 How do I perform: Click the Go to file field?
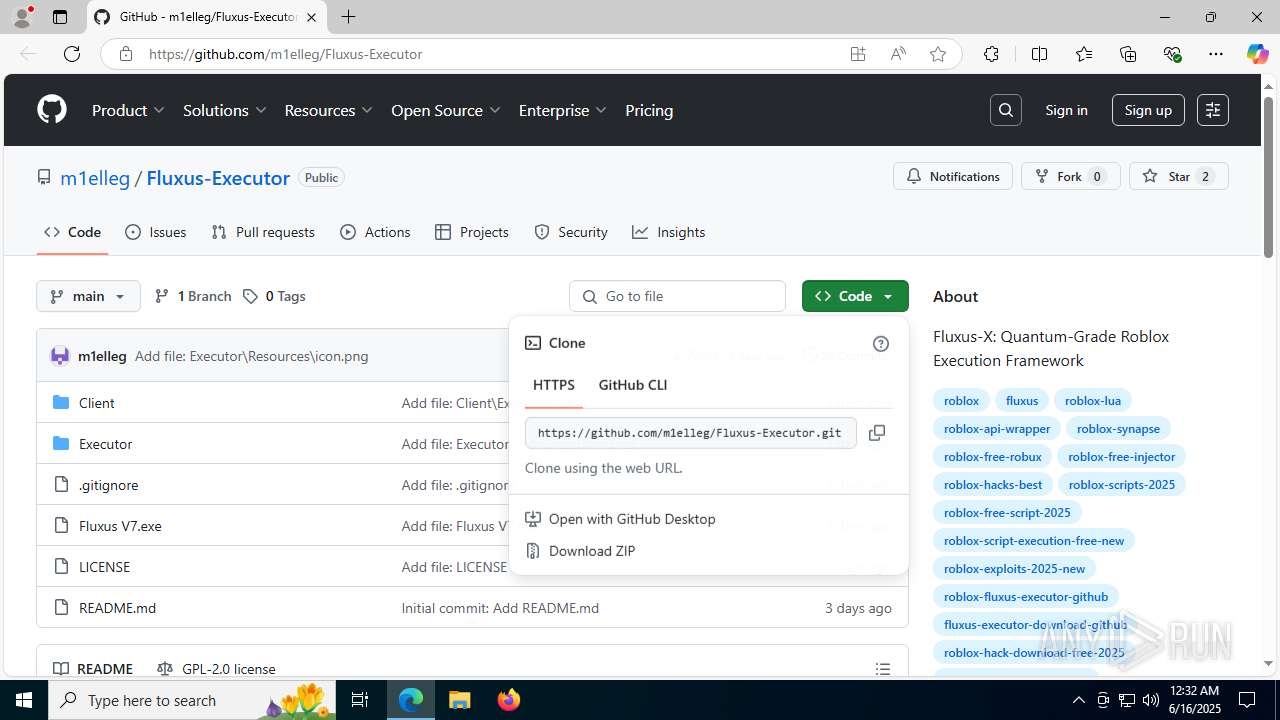(x=677, y=296)
